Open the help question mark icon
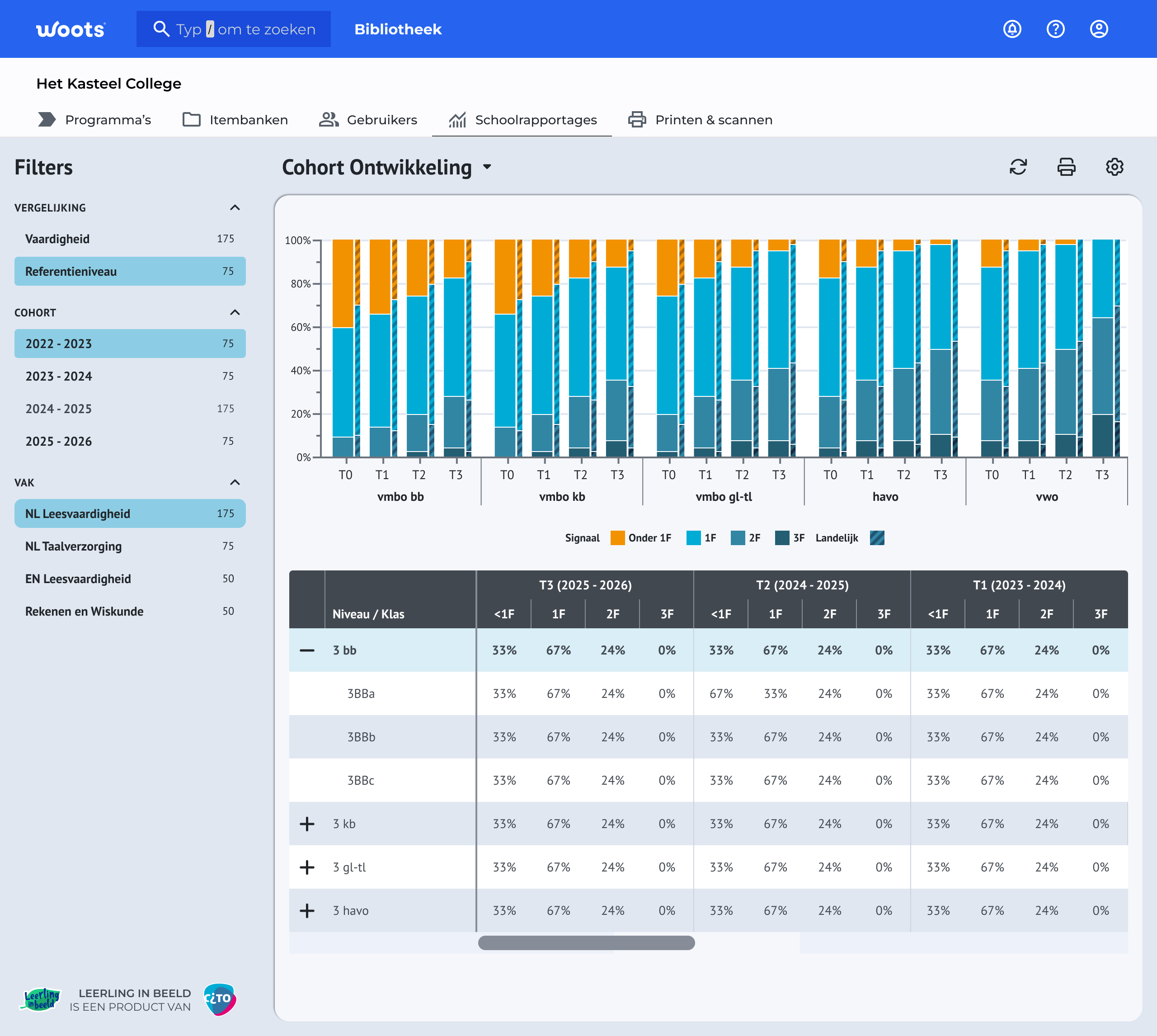Image resolution: width=1157 pixels, height=1036 pixels. point(1055,29)
